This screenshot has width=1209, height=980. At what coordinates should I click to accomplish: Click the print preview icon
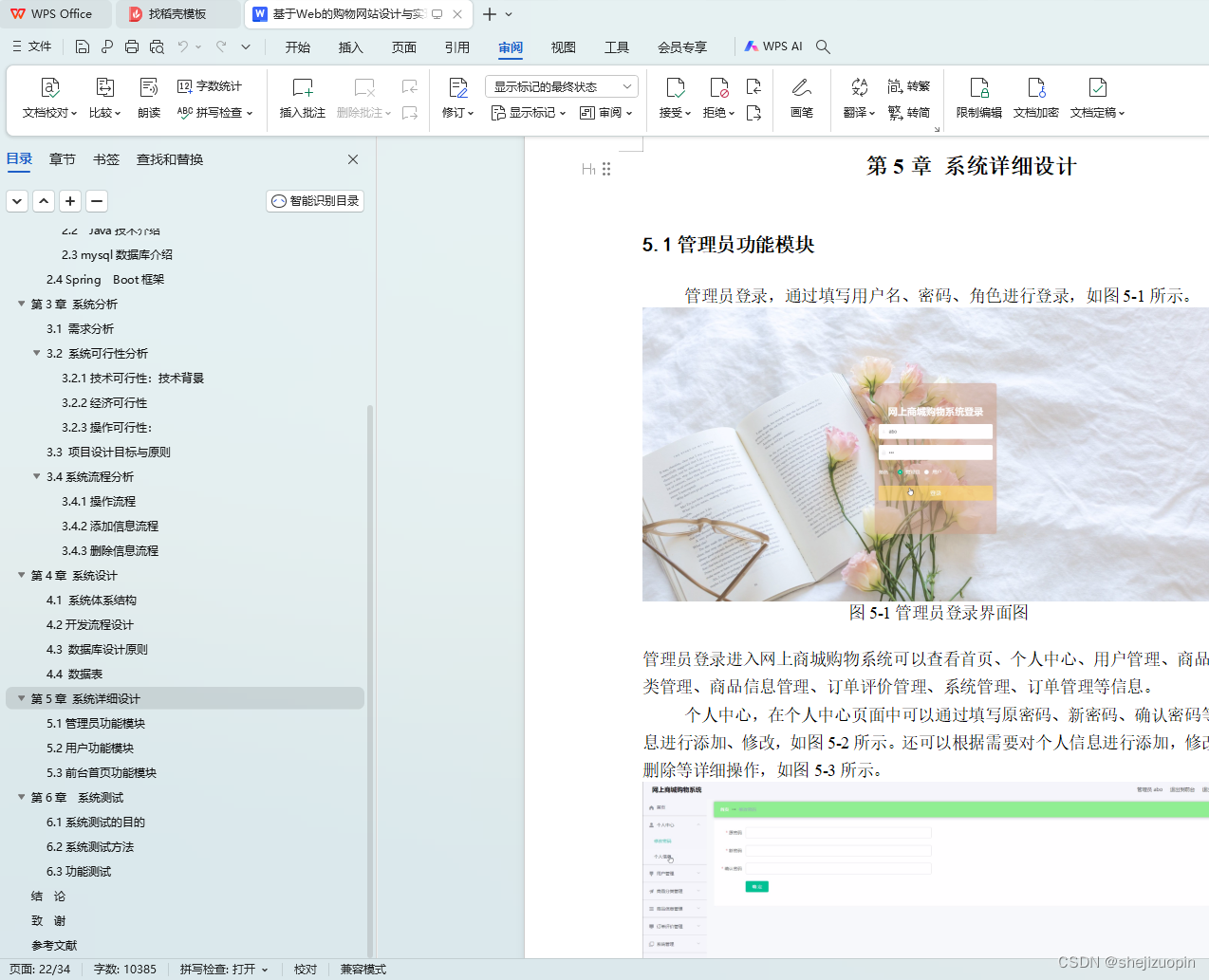157,46
